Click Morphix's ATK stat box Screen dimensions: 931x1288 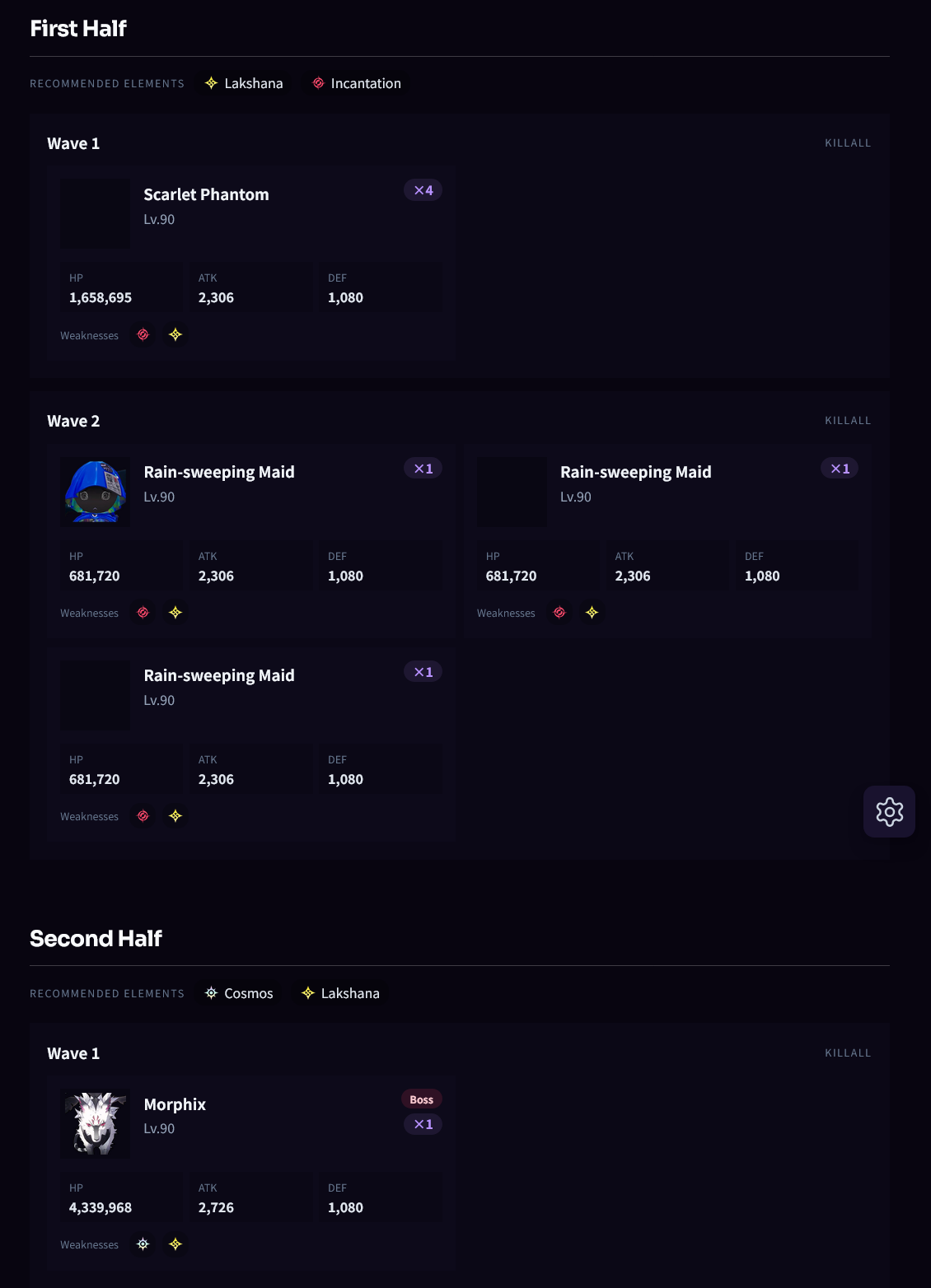coord(251,1197)
